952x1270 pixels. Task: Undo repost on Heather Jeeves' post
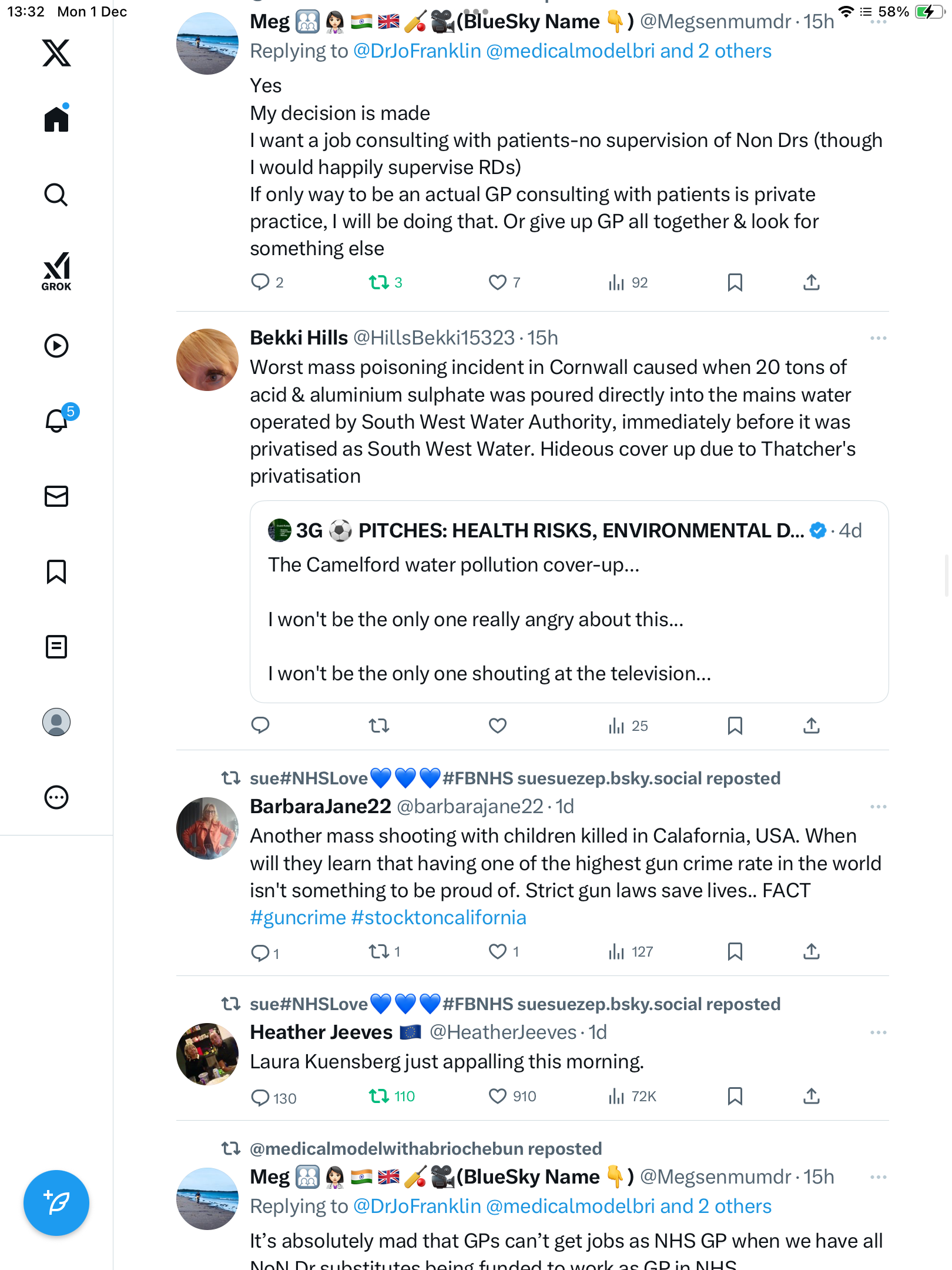(x=379, y=1097)
